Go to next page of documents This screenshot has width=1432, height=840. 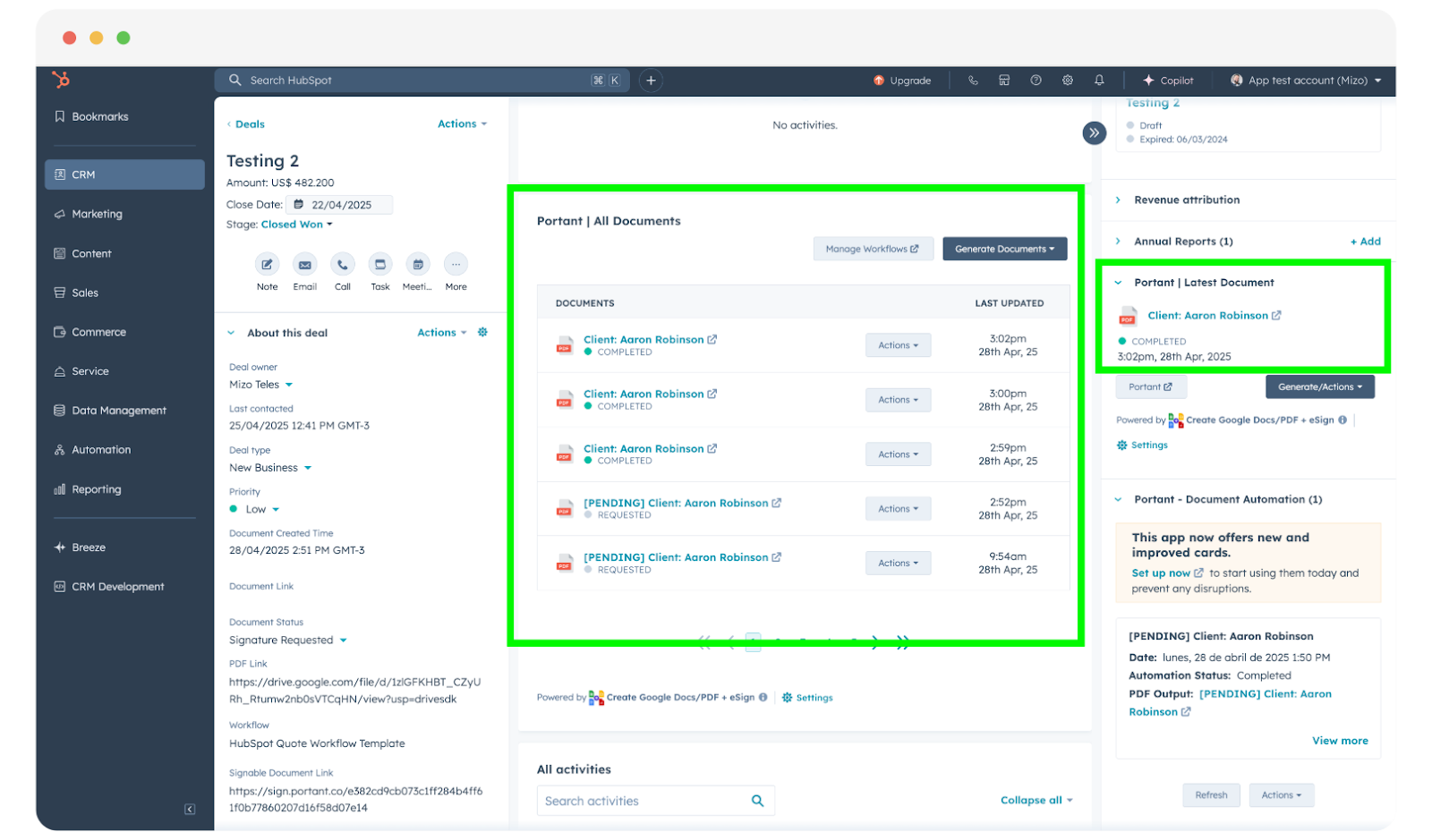click(x=874, y=641)
